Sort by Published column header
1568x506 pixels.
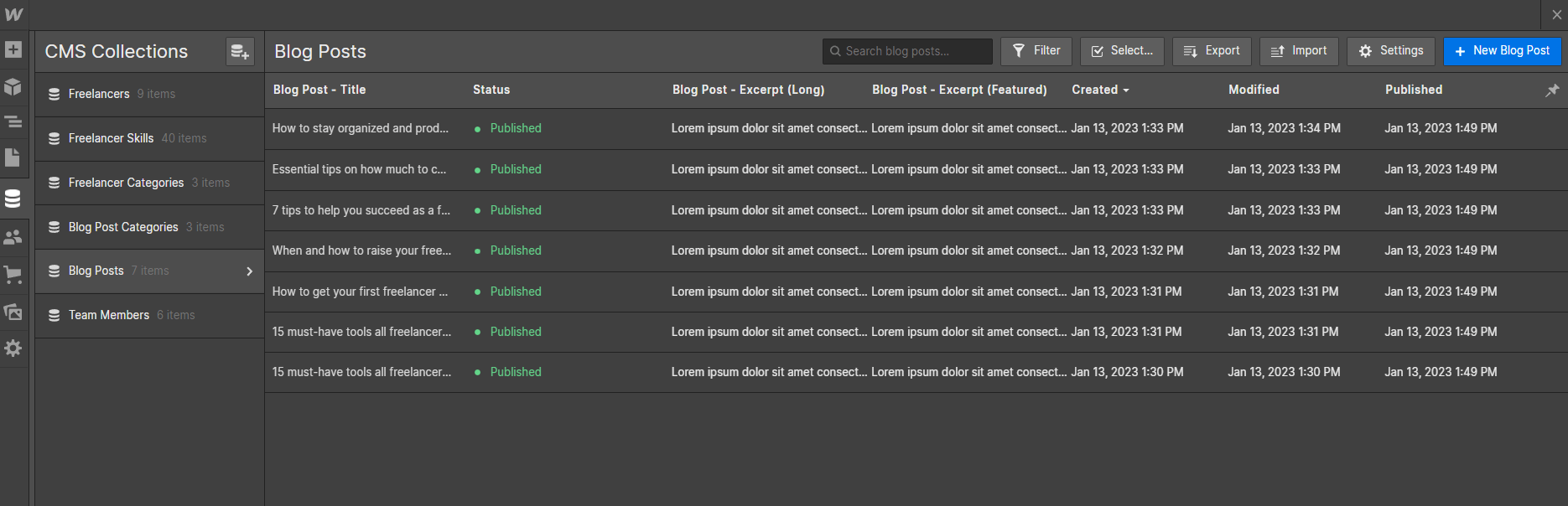click(1414, 90)
